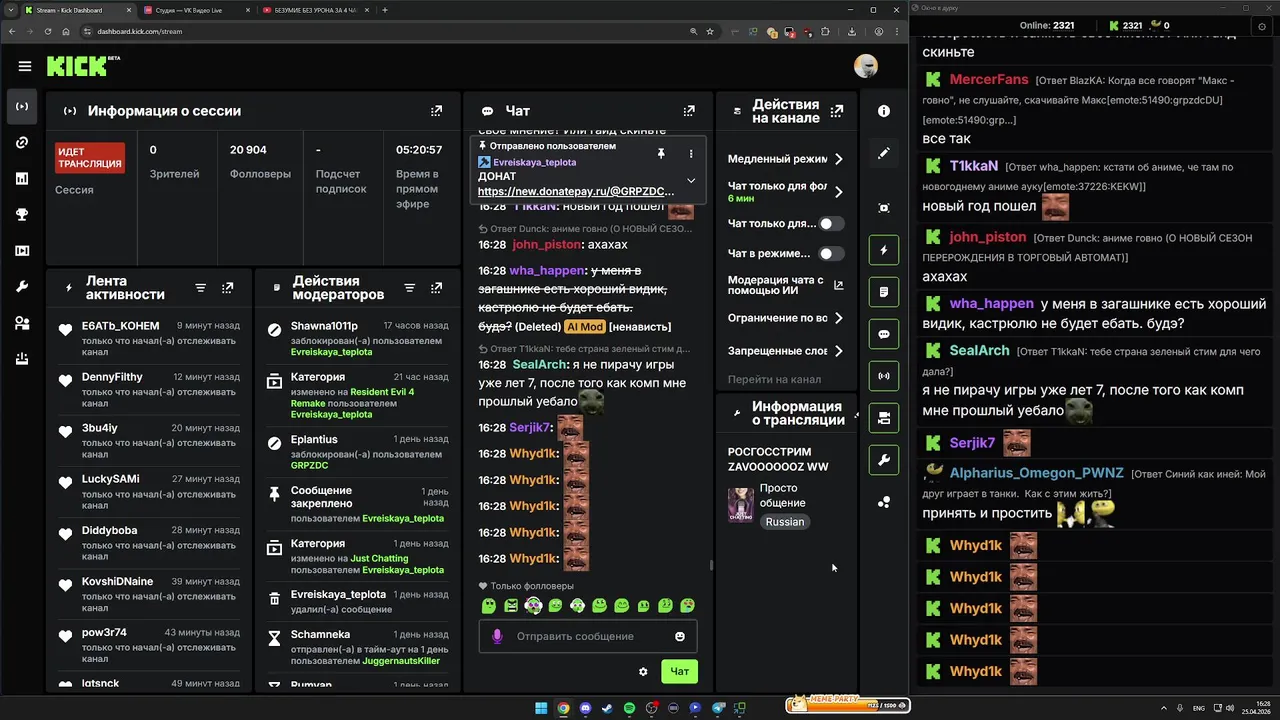
Task: Click 'E6ATb_KOHEM' in Activity Feed
Action: (x=120, y=326)
